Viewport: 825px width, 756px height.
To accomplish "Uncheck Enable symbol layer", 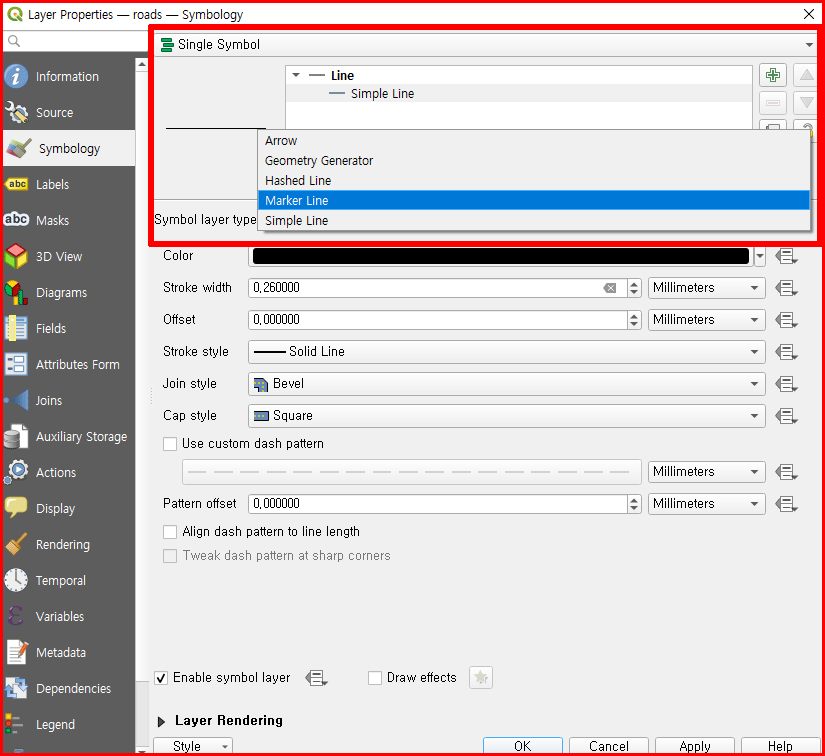I will (161, 678).
